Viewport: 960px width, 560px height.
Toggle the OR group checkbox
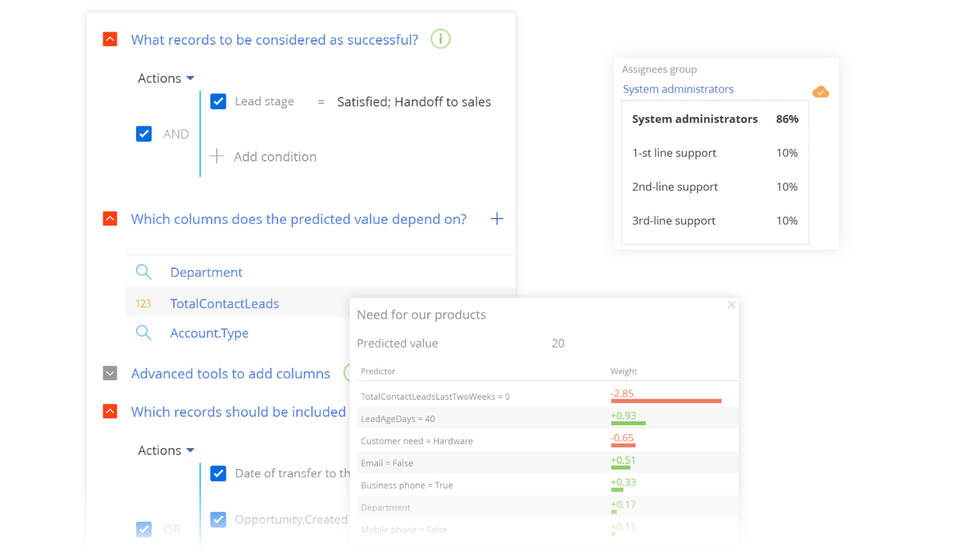click(144, 529)
